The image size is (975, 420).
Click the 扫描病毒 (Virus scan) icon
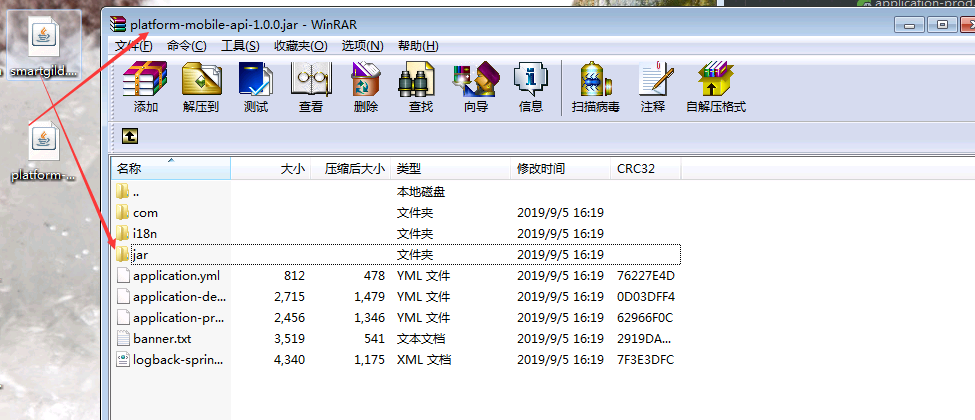coord(596,80)
